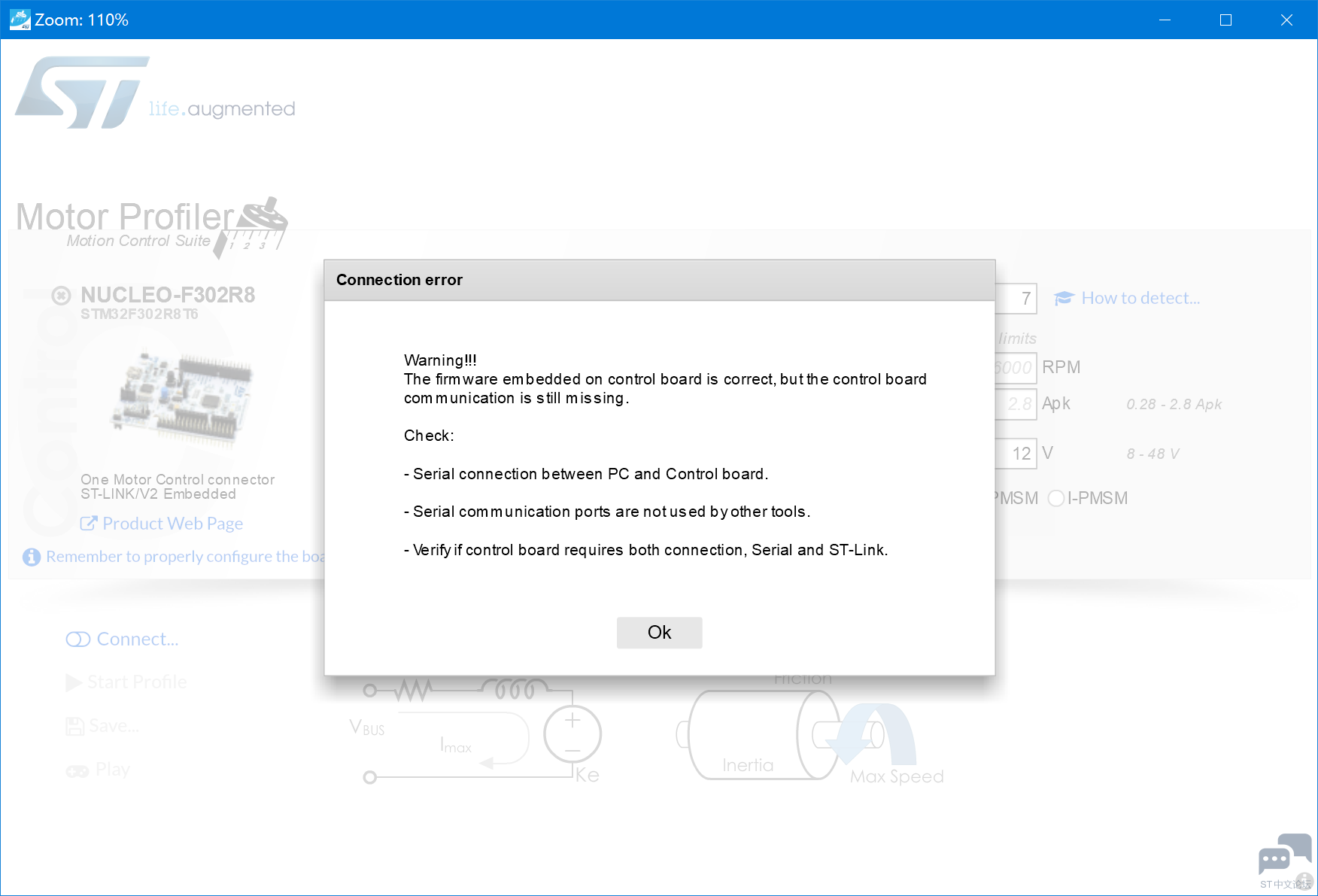The width and height of the screenshot is (1318, 896).
Task: Click graduation cap icon beside How to detect
Action: coord(1064,299)
